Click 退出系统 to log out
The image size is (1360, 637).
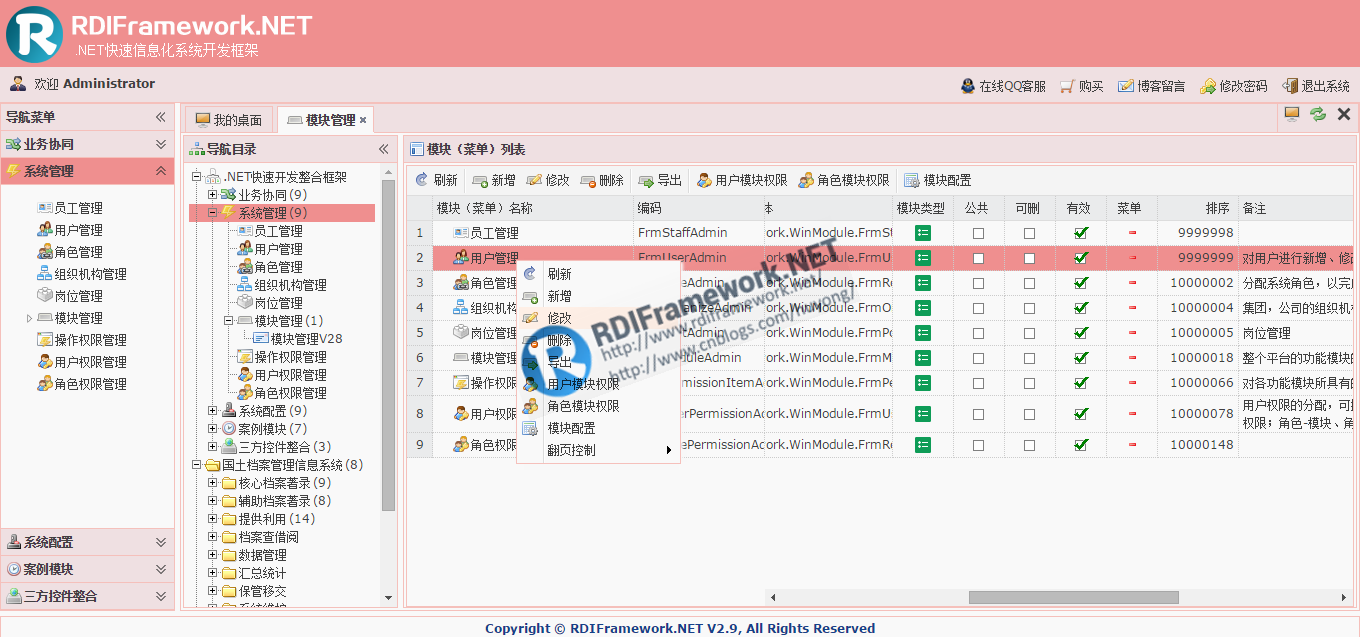[1316, 86]
